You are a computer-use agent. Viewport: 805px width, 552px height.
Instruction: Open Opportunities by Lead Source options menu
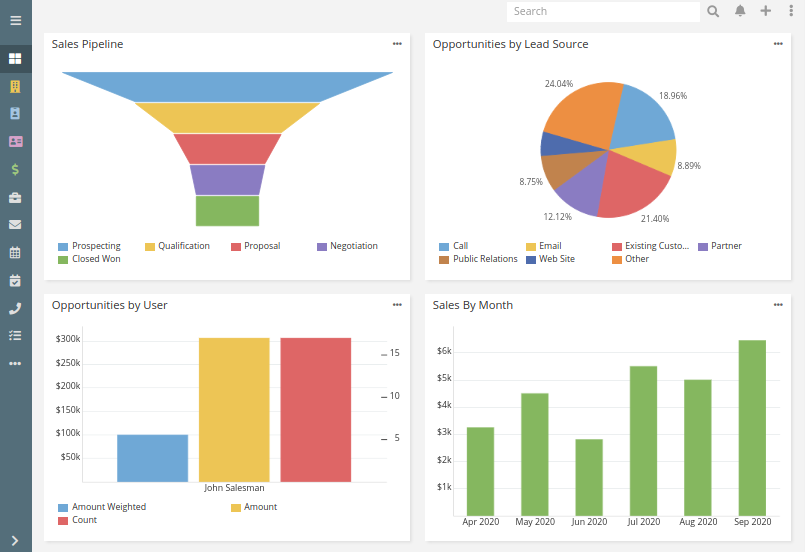778,44
